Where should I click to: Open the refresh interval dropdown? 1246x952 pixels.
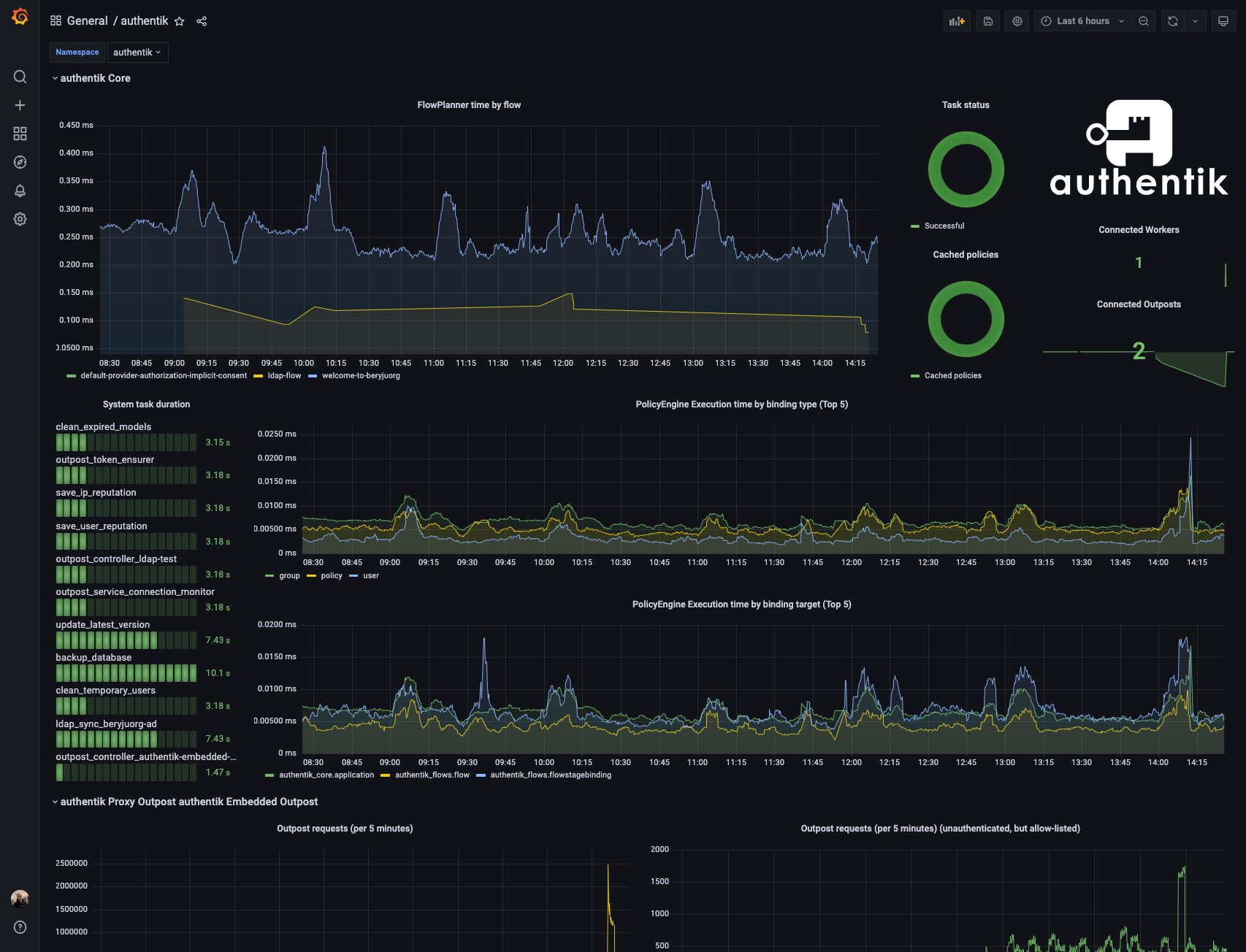click(x=1196, y=20)
